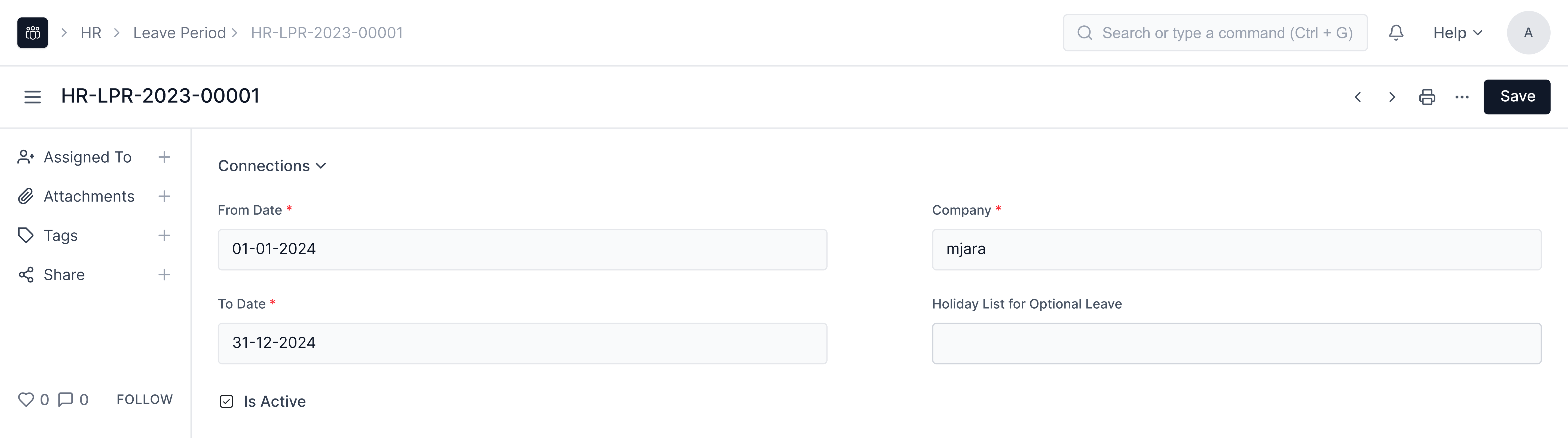Click the HR app home logo icon
This screenshot has height=438, width=1568.
click(x=32, y=33)
